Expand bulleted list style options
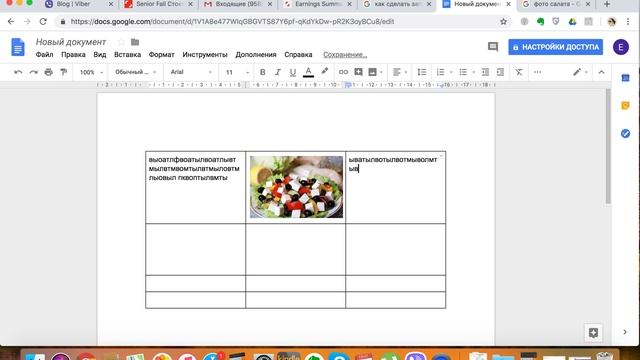Image resolution: width=640 pixels, height=360 pixels. [x=473, y=73]
